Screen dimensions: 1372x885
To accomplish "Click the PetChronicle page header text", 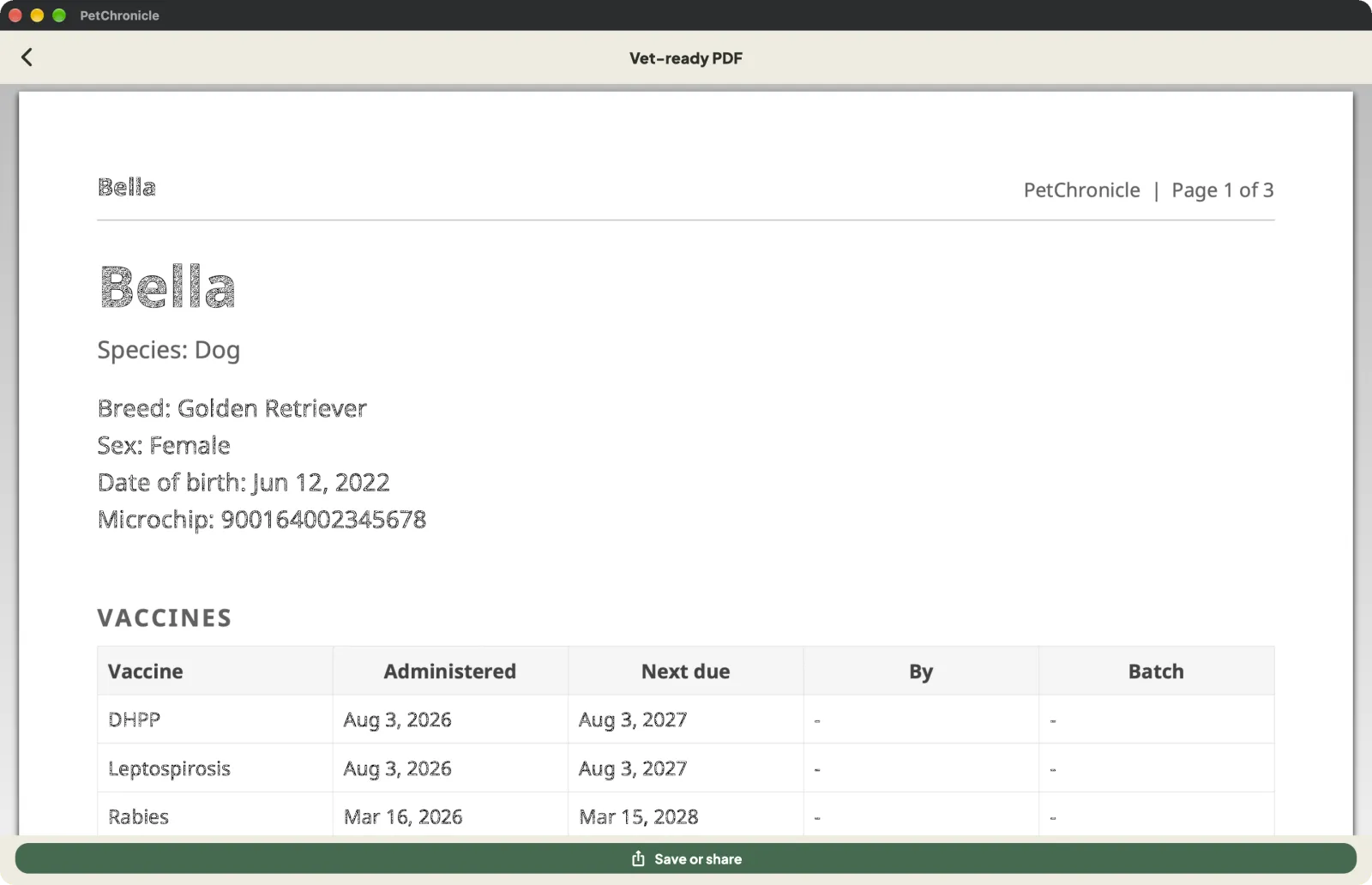I will (x=1081, y=190).
